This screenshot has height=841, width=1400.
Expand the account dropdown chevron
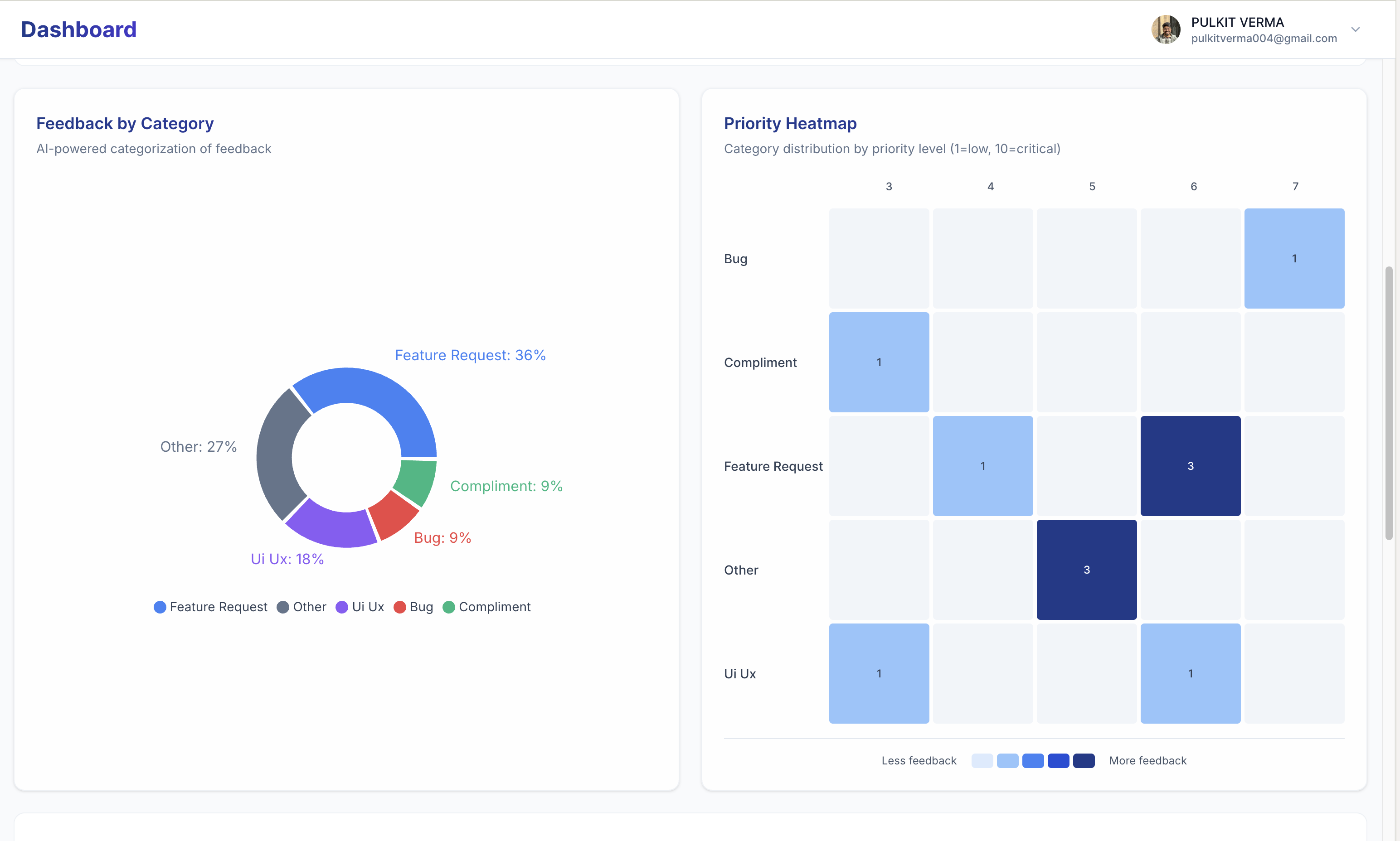(x=1355, y=29)
